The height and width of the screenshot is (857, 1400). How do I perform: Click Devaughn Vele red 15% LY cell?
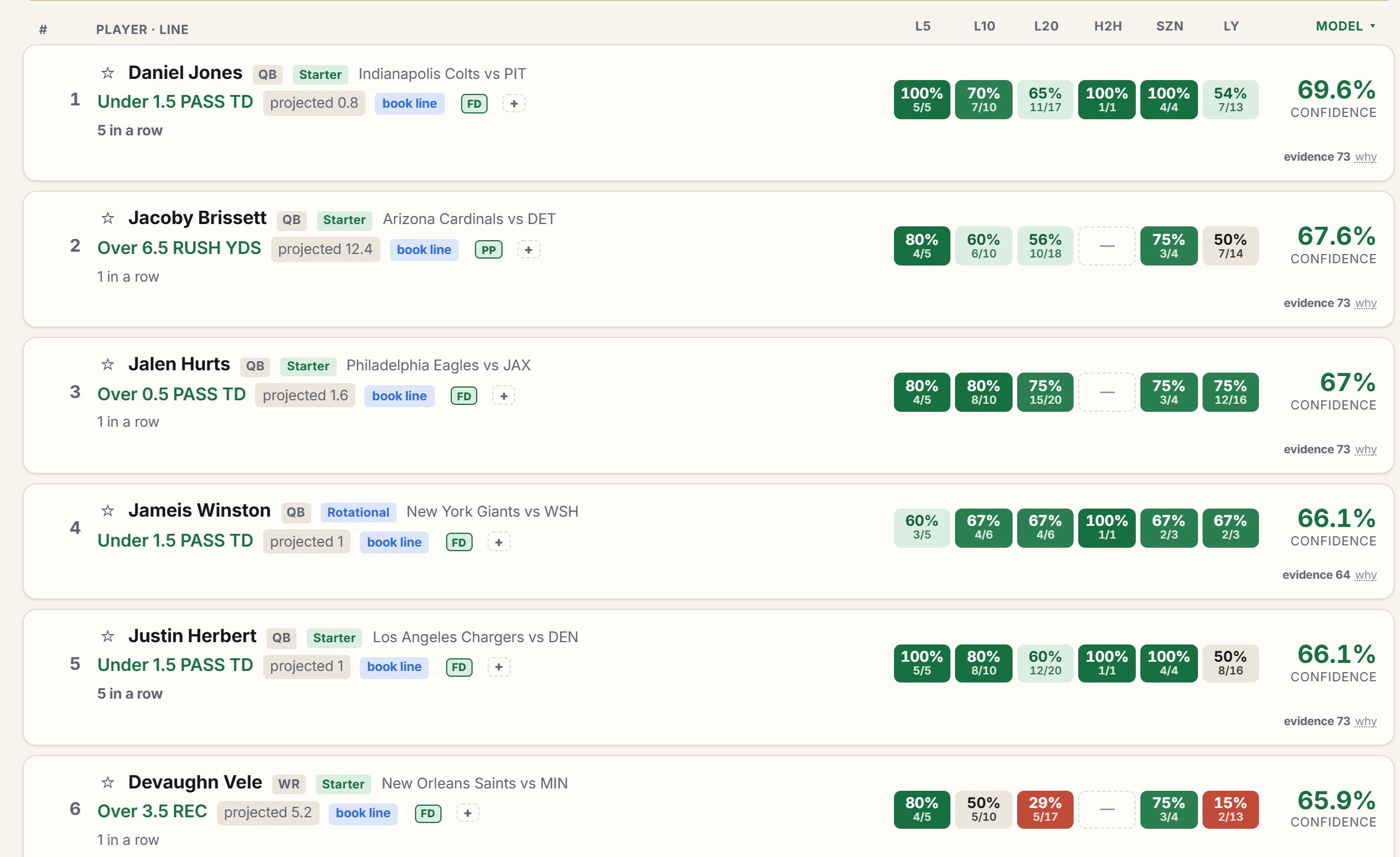pos(1230,809)
